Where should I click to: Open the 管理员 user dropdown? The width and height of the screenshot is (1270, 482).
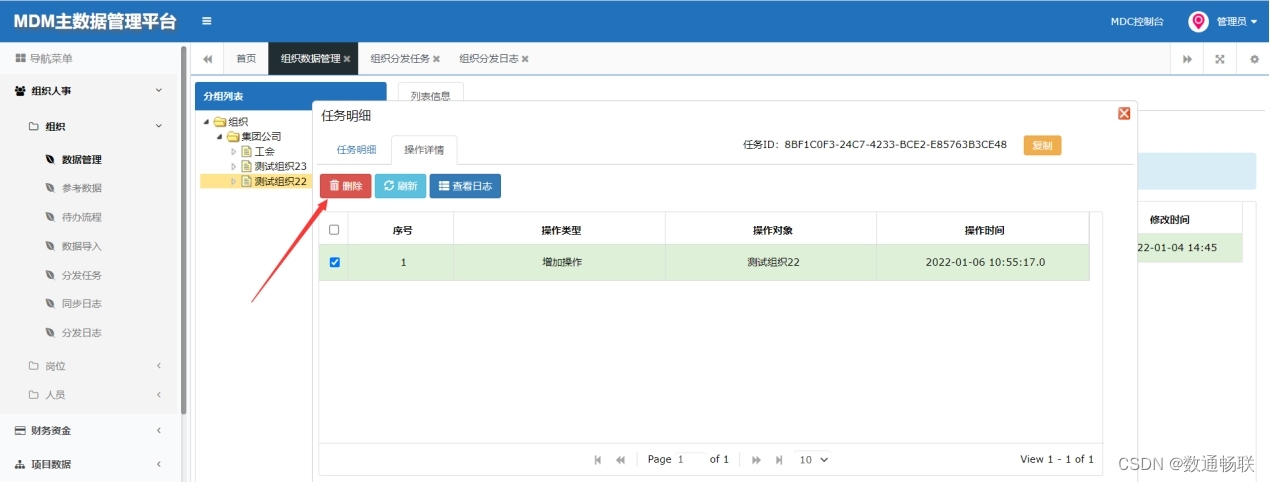pyautogui.click(x=1237, y=21)
